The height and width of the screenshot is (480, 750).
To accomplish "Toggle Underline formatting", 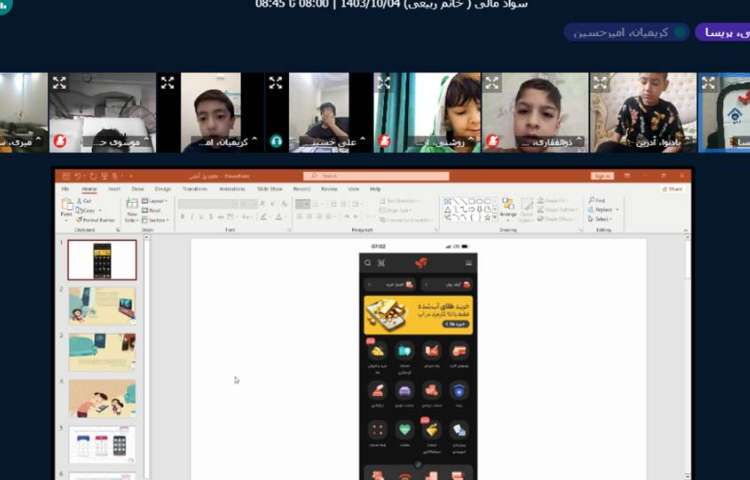I will pyautogui.click(x=201, y=217).
